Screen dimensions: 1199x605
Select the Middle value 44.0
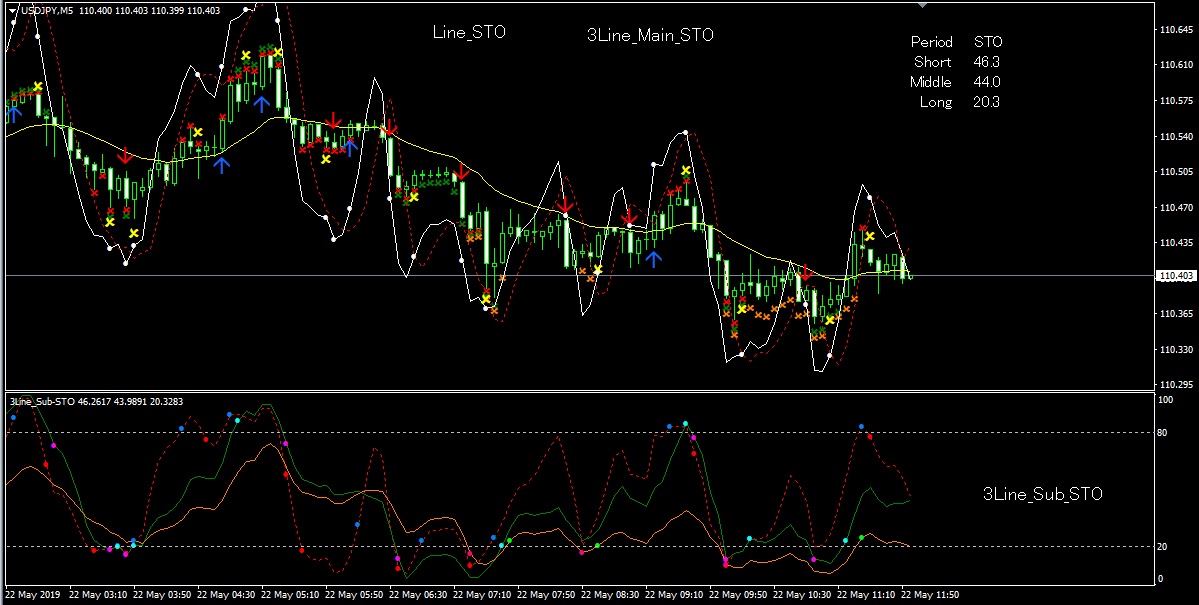pyautogui.click(x=987, y=82)
